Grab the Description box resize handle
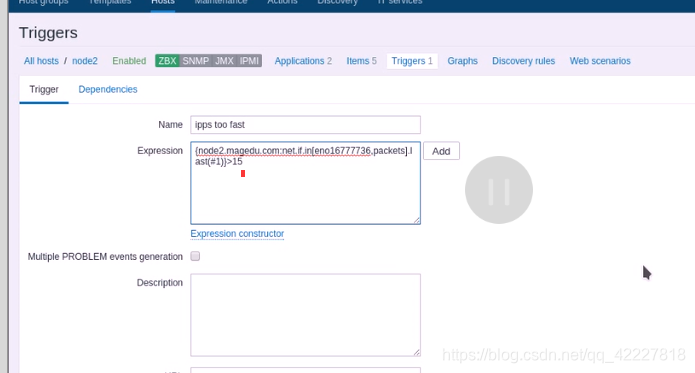 417,352
